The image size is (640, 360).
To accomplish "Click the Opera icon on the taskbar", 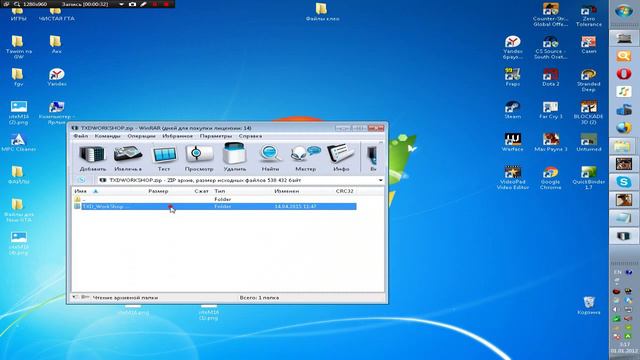I will coord(624,74).
